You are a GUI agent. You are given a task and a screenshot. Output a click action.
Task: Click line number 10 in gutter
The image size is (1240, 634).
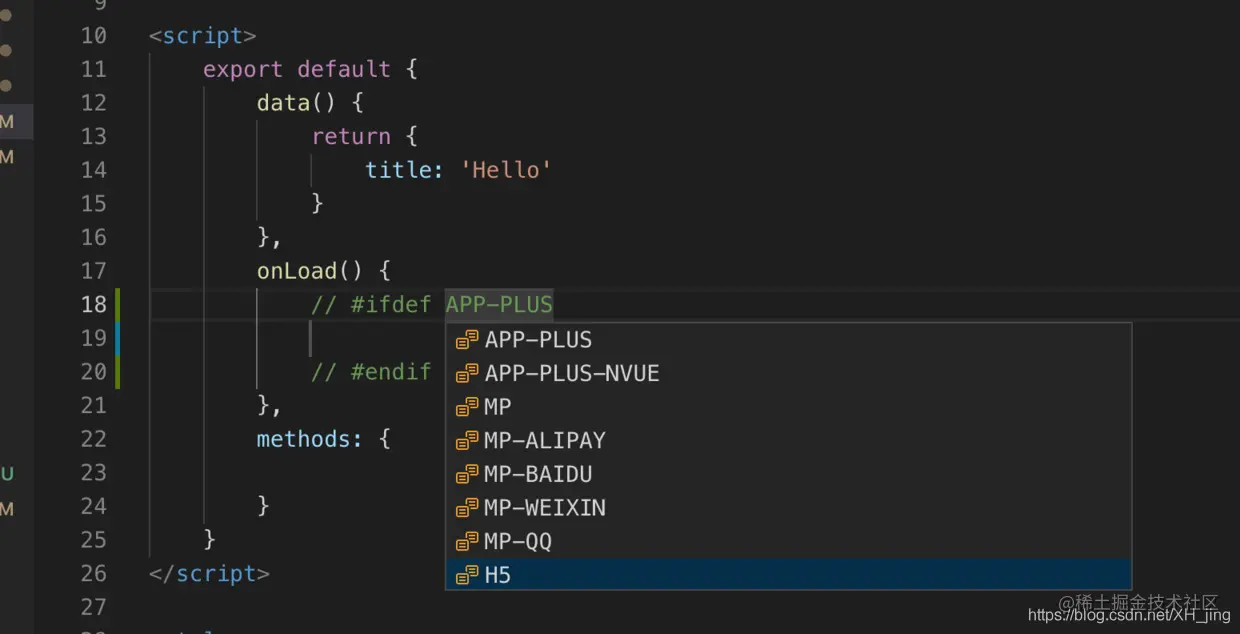[x=94, y=36]
